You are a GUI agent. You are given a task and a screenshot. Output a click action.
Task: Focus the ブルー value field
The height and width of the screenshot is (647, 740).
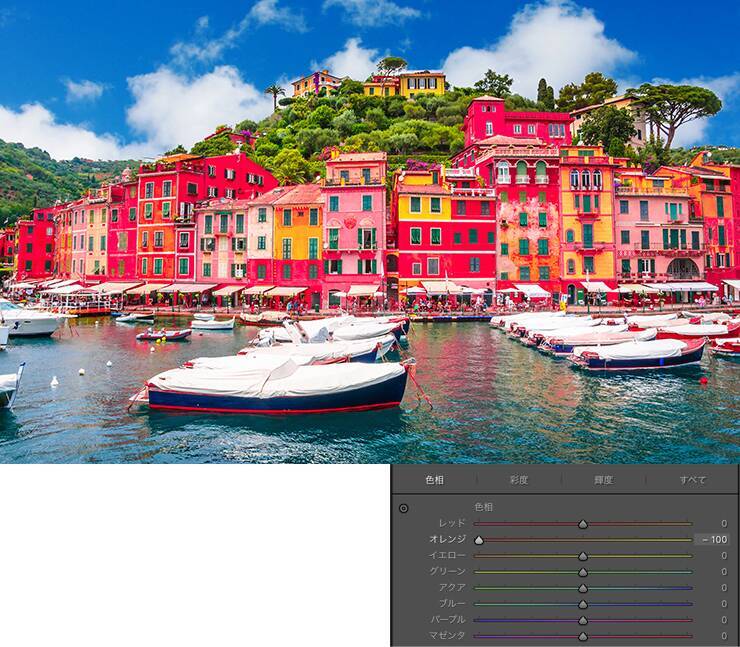pyautogui.click(x=722, y=604)
